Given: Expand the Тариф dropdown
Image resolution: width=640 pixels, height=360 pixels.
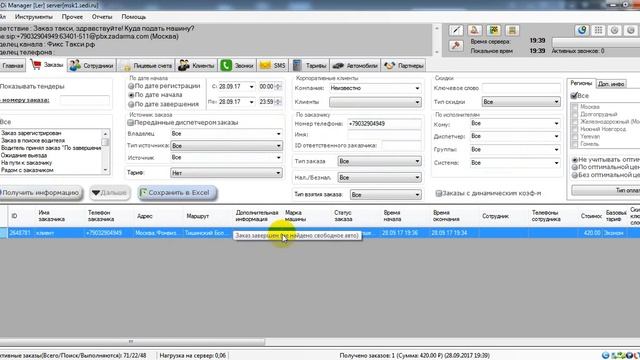Looking at the screenshot, I should [278, 173].
